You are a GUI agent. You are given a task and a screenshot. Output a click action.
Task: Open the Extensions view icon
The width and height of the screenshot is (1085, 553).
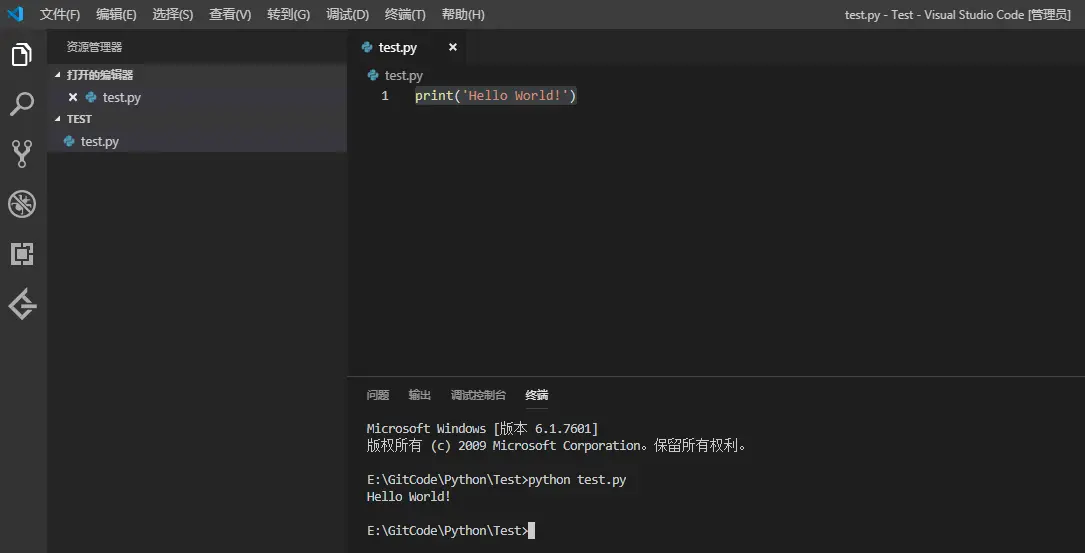22,254
